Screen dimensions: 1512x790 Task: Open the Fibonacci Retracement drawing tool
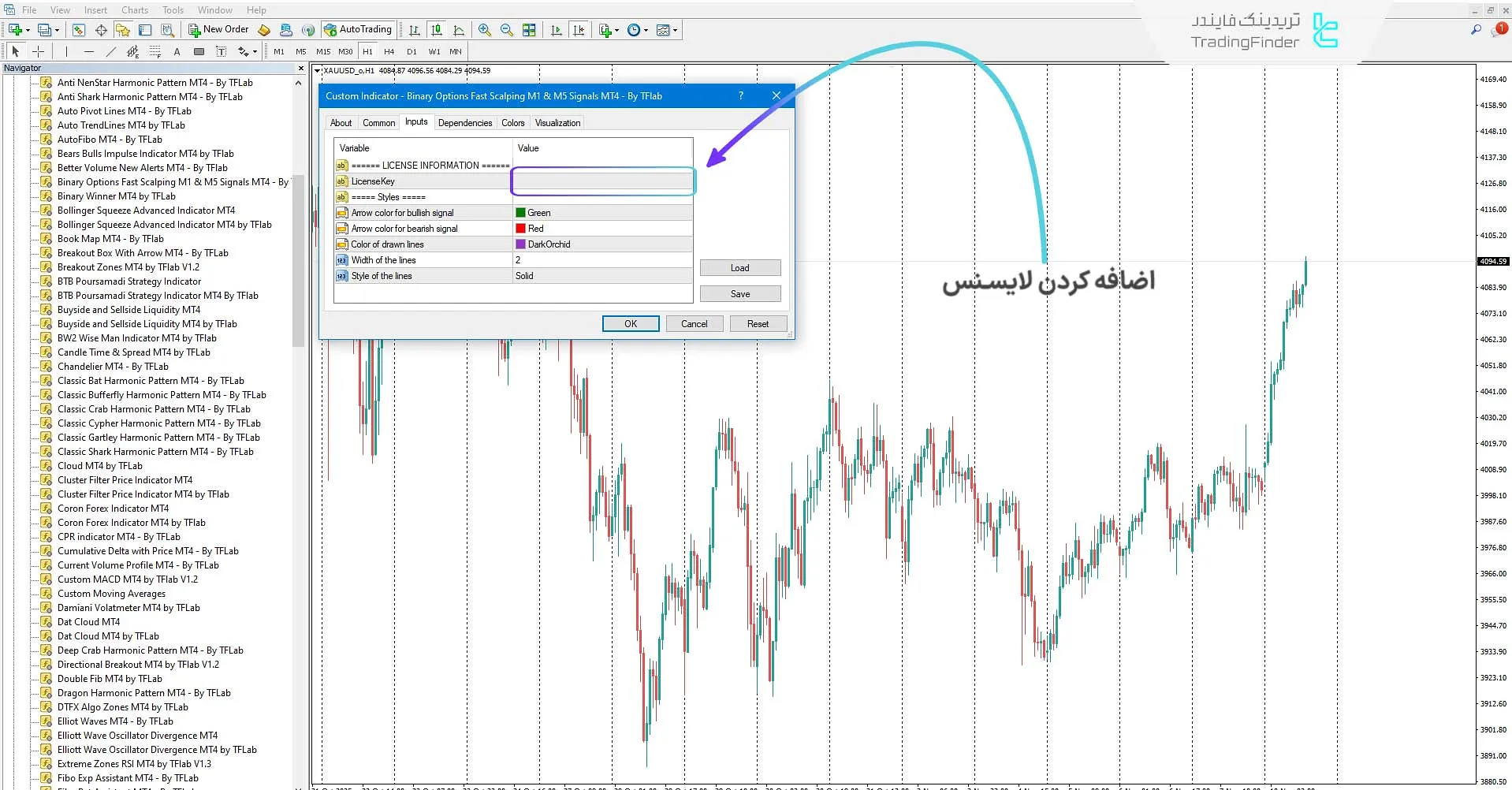155,51
